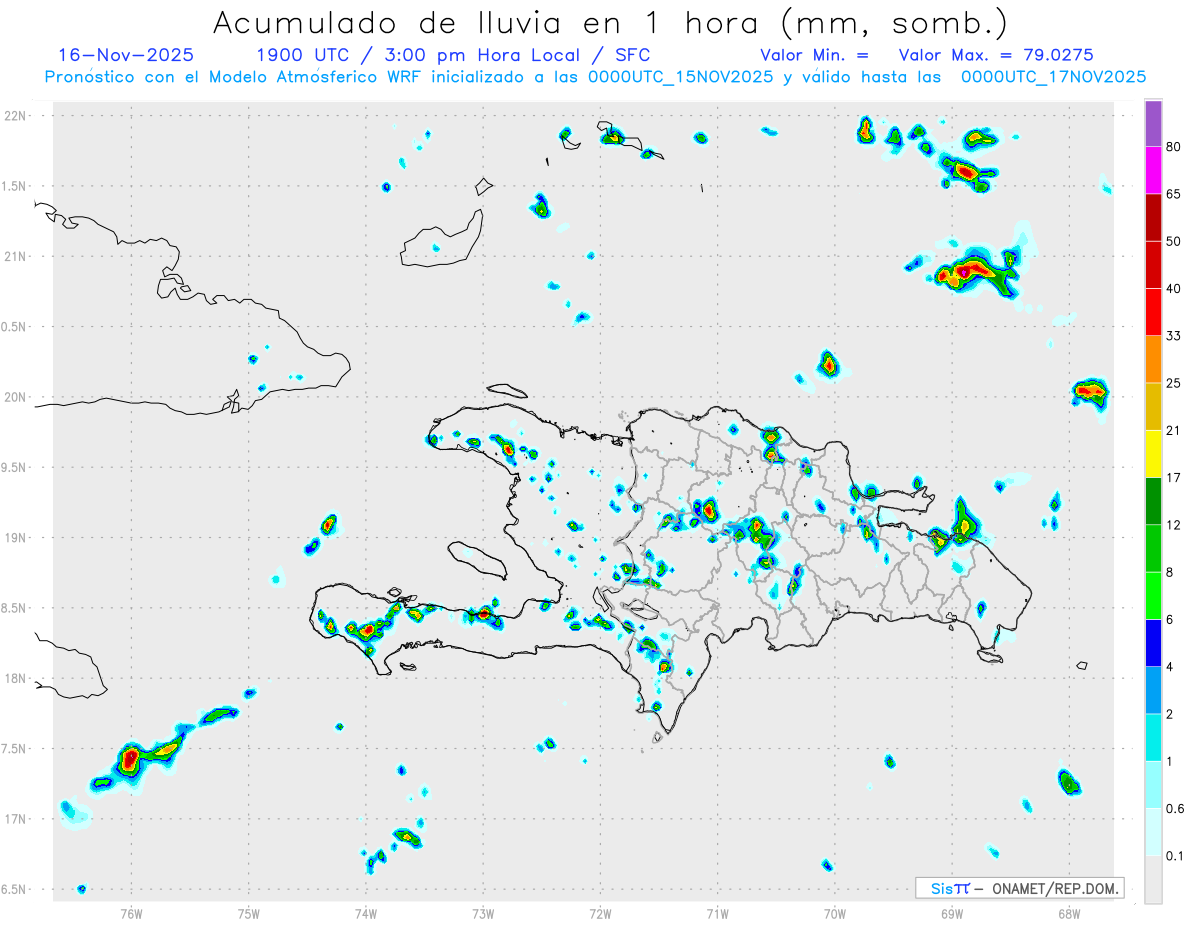Click the "0000UTC_17NOV2025" valid-until time
The width and height of the screenshot is (1200, 927).
point(1053,77)
